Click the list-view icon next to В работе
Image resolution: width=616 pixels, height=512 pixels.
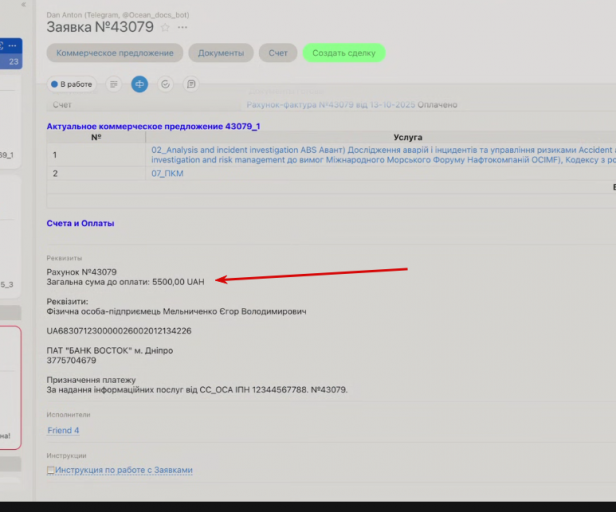point(114,84)
